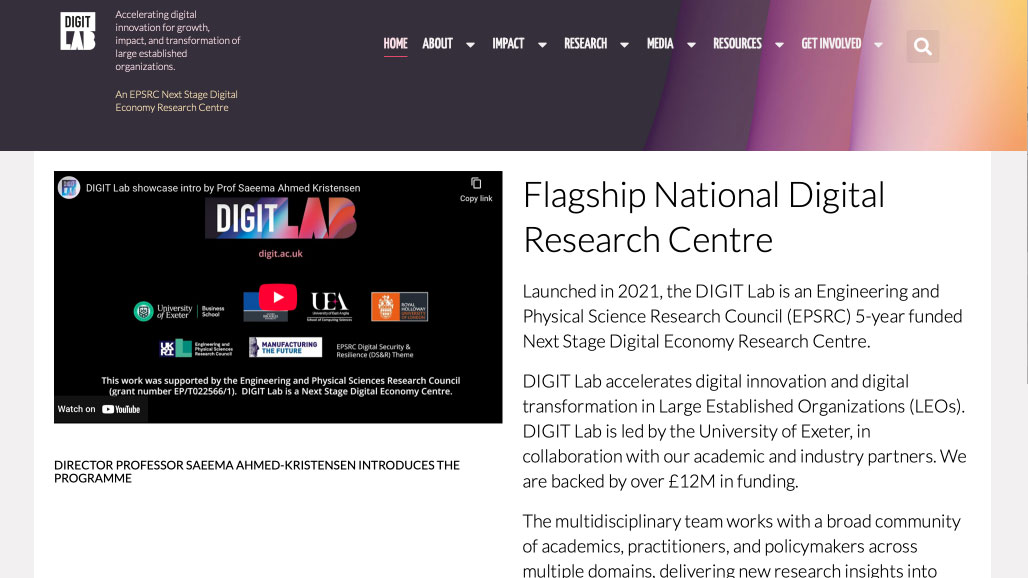Image resolution: width=1028 pixels, height=578 pixels.
Task: Click the caption 'DIRECTOR PROFESSOR SAEEMA AHMED-KRISTENSEN INTRODUCES THE PROGRAMME'
Action: click(x=257, y=471)
